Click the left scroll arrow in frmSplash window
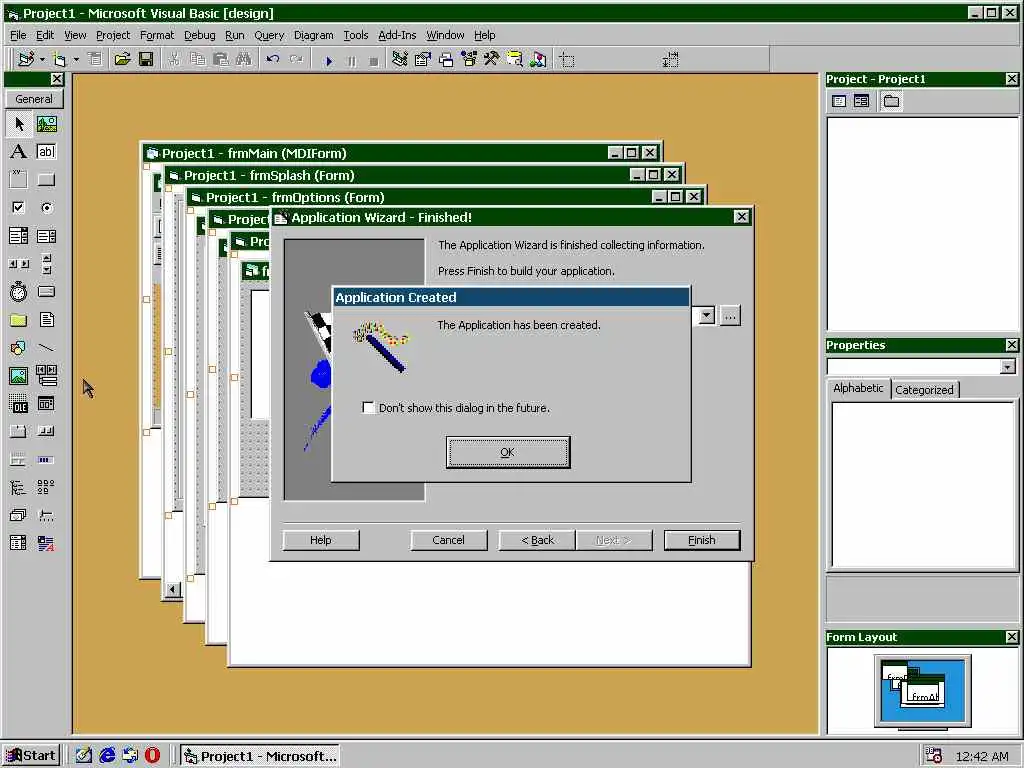Screen dimensions: 1024x768 click(x=172, y=590)
